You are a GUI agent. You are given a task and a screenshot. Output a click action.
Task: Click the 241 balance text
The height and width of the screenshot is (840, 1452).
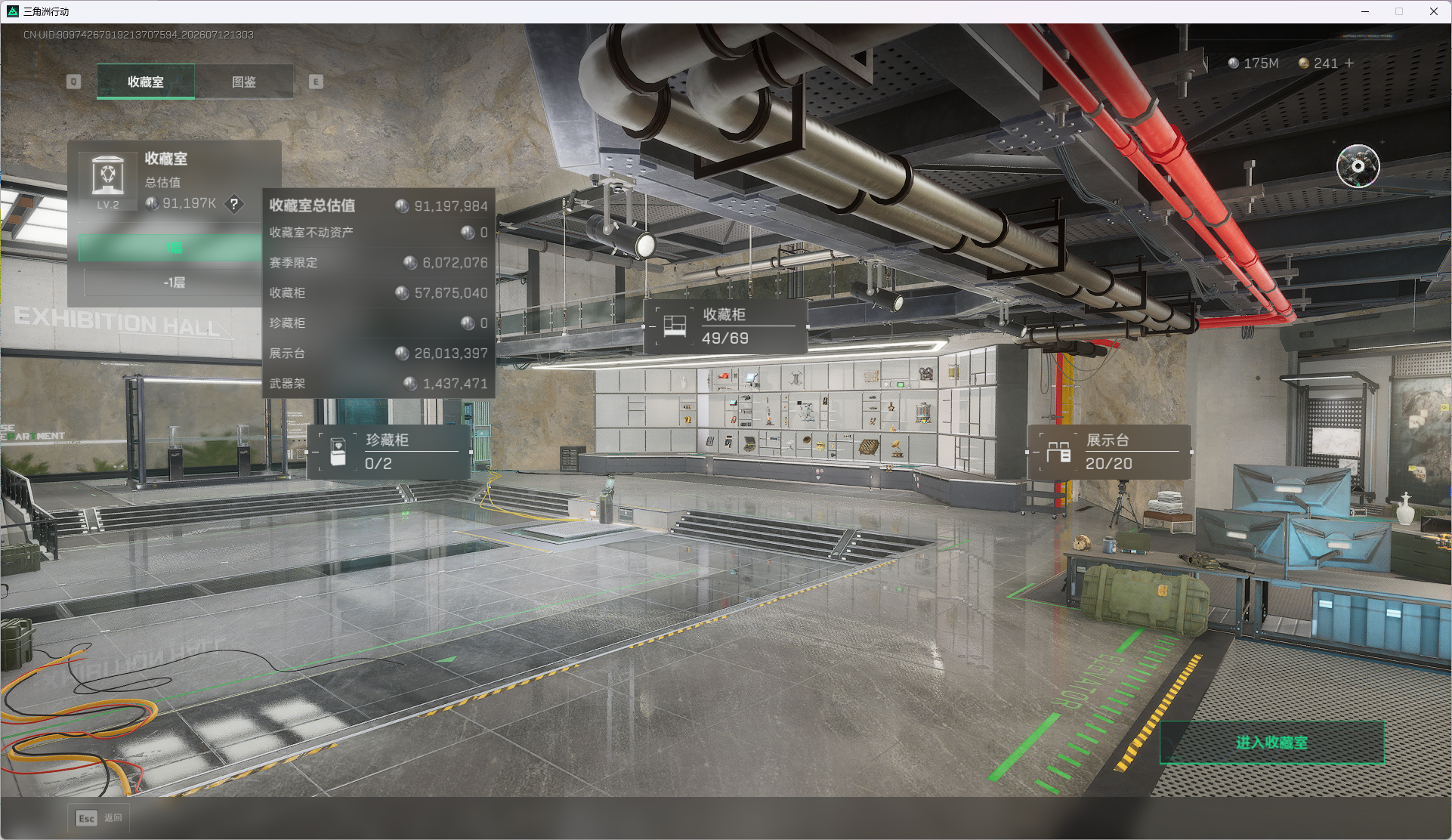(1325, 63)
